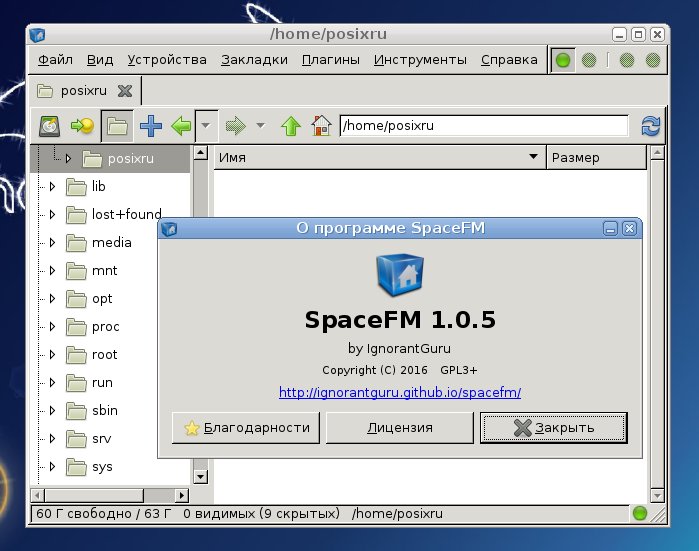
Task: Click the path bar showing /home/posixru
Action: [484, 126]
